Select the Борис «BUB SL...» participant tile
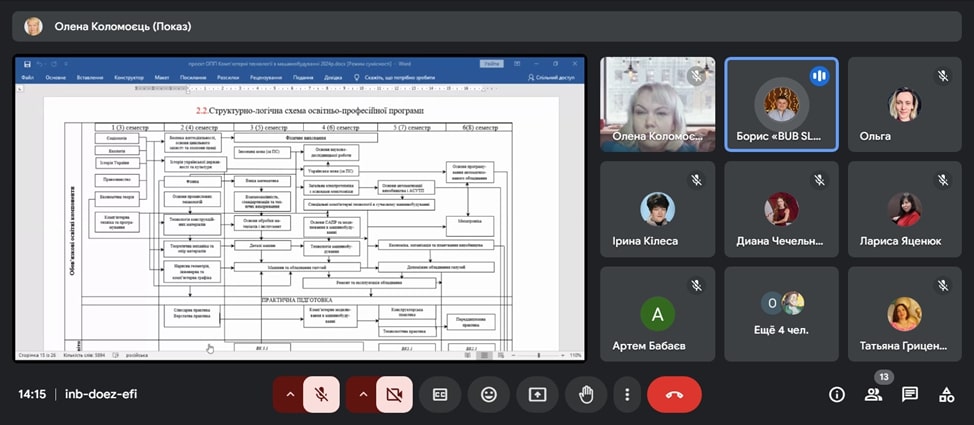The height and width of the screenshot is (425, 974). pos(781,104)
